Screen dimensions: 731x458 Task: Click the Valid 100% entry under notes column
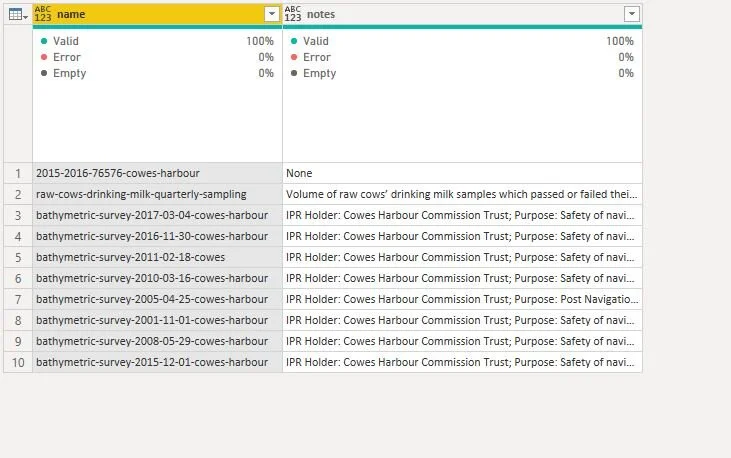coord(462,41)
